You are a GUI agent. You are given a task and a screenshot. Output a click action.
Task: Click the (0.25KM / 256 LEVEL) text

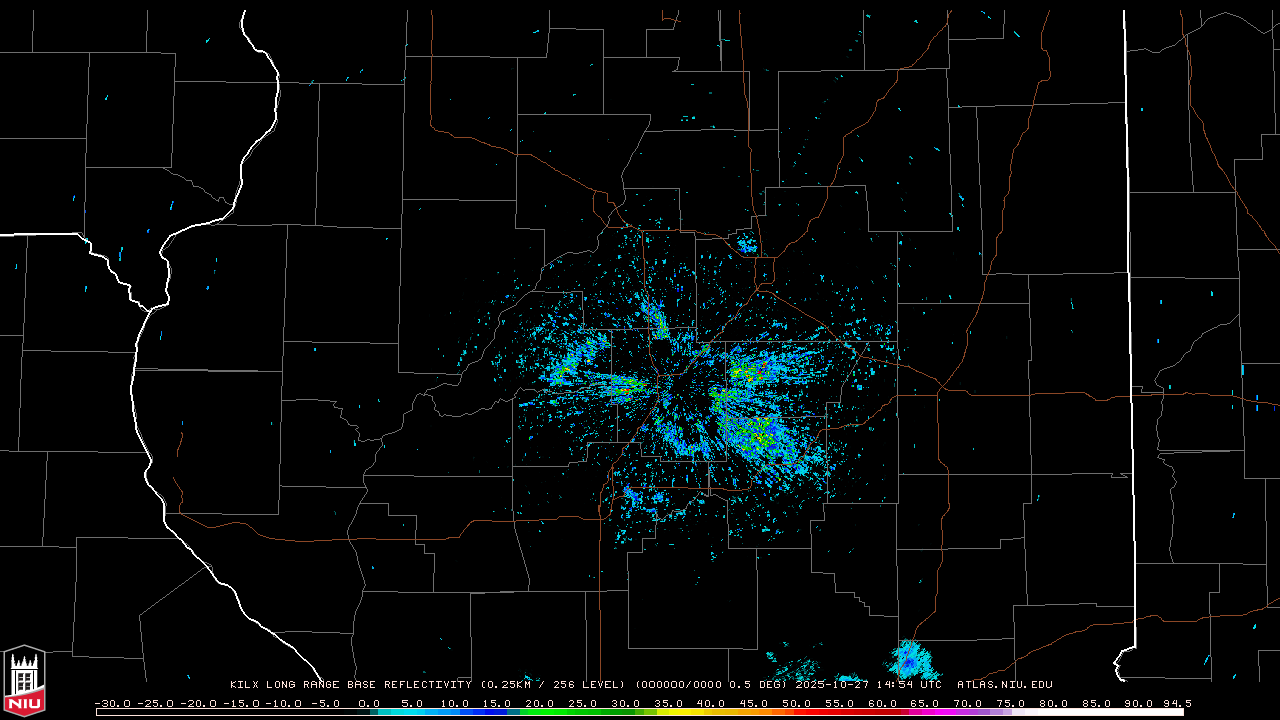coord(552,685)
